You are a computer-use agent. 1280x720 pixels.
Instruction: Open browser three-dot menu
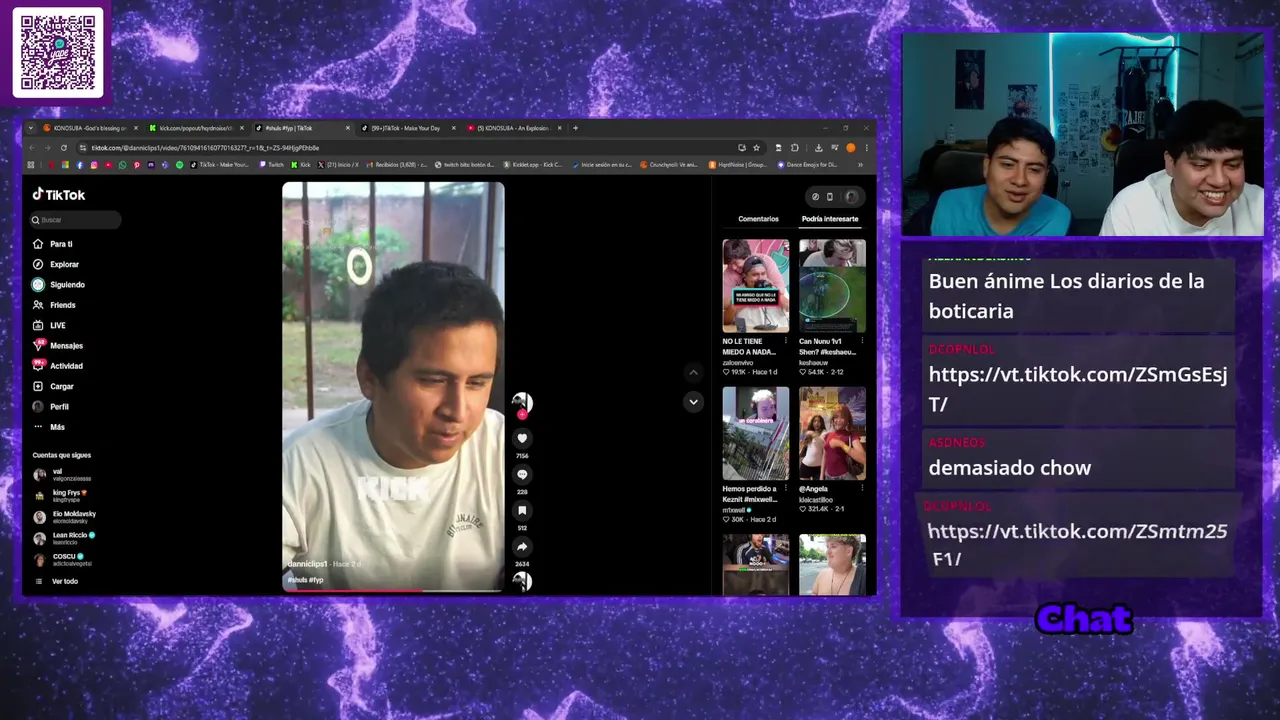pyautogui.click(x=866, y=148)
